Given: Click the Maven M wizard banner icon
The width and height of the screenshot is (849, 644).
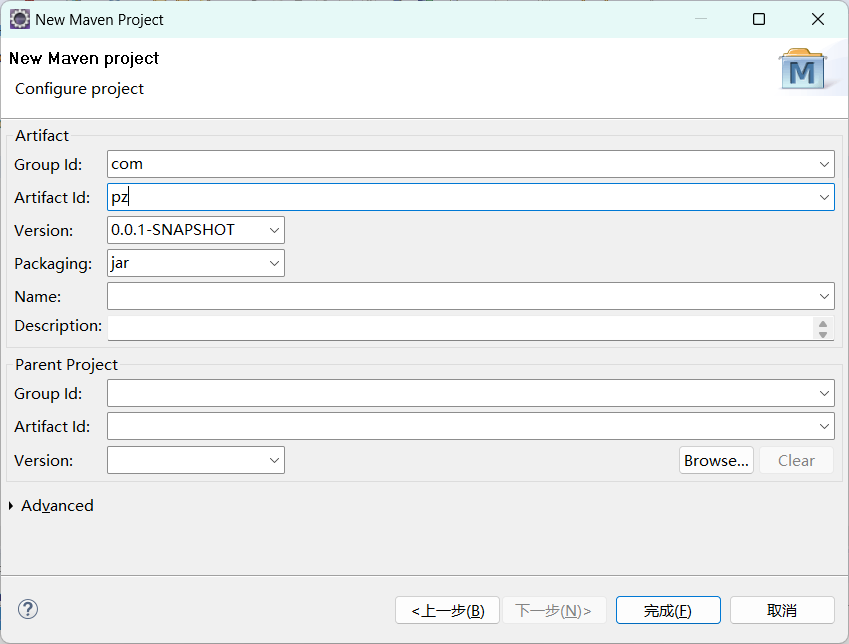Looking at the screenshot, I should pyautogui.click(x=802, y=69).
